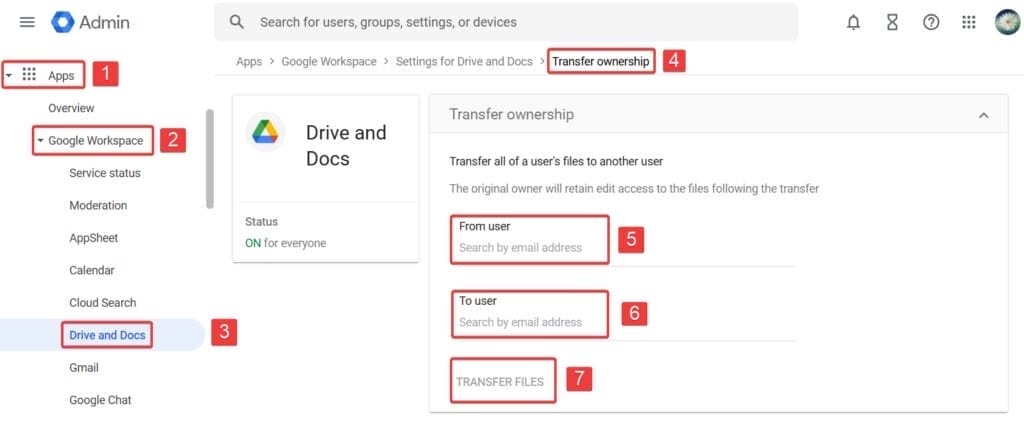
Task: Go to Settings for Drive and Docs breadcrumb
Action: [464, 61]
